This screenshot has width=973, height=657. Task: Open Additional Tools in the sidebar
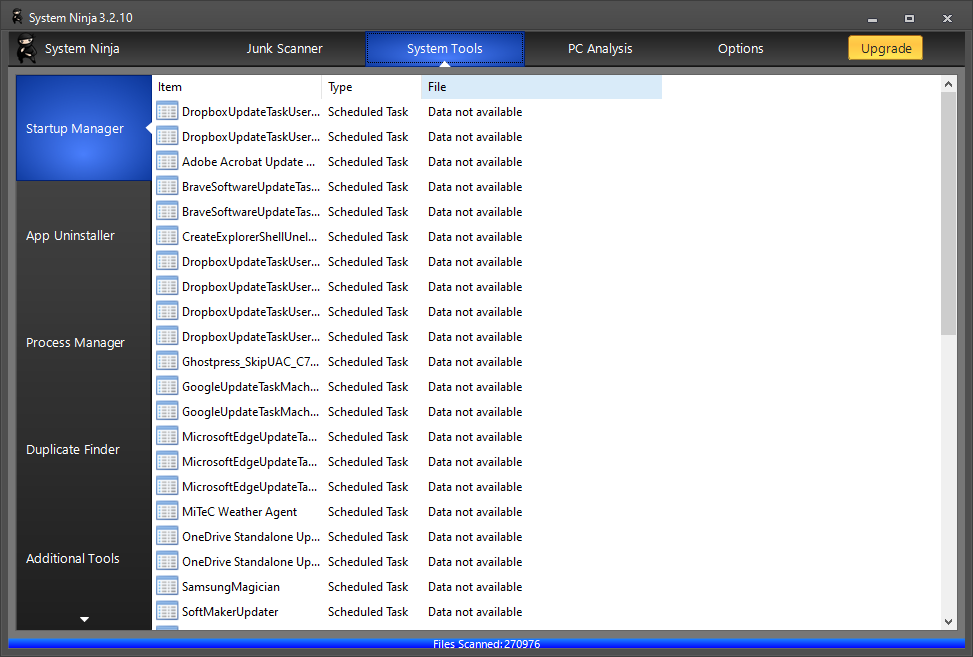point(84,558)
